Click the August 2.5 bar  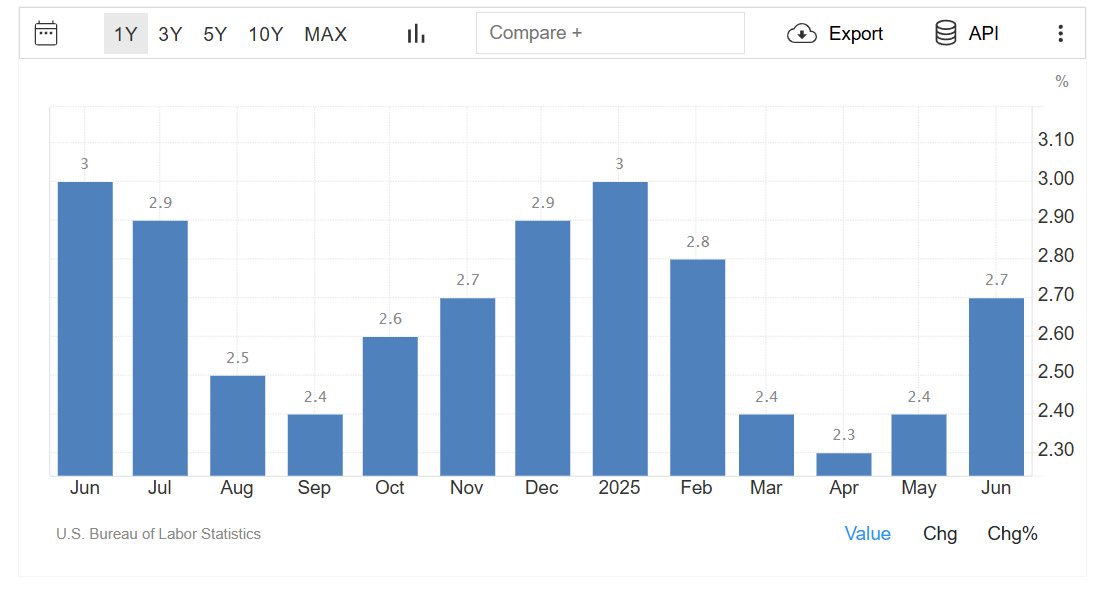tap(238, 425)
